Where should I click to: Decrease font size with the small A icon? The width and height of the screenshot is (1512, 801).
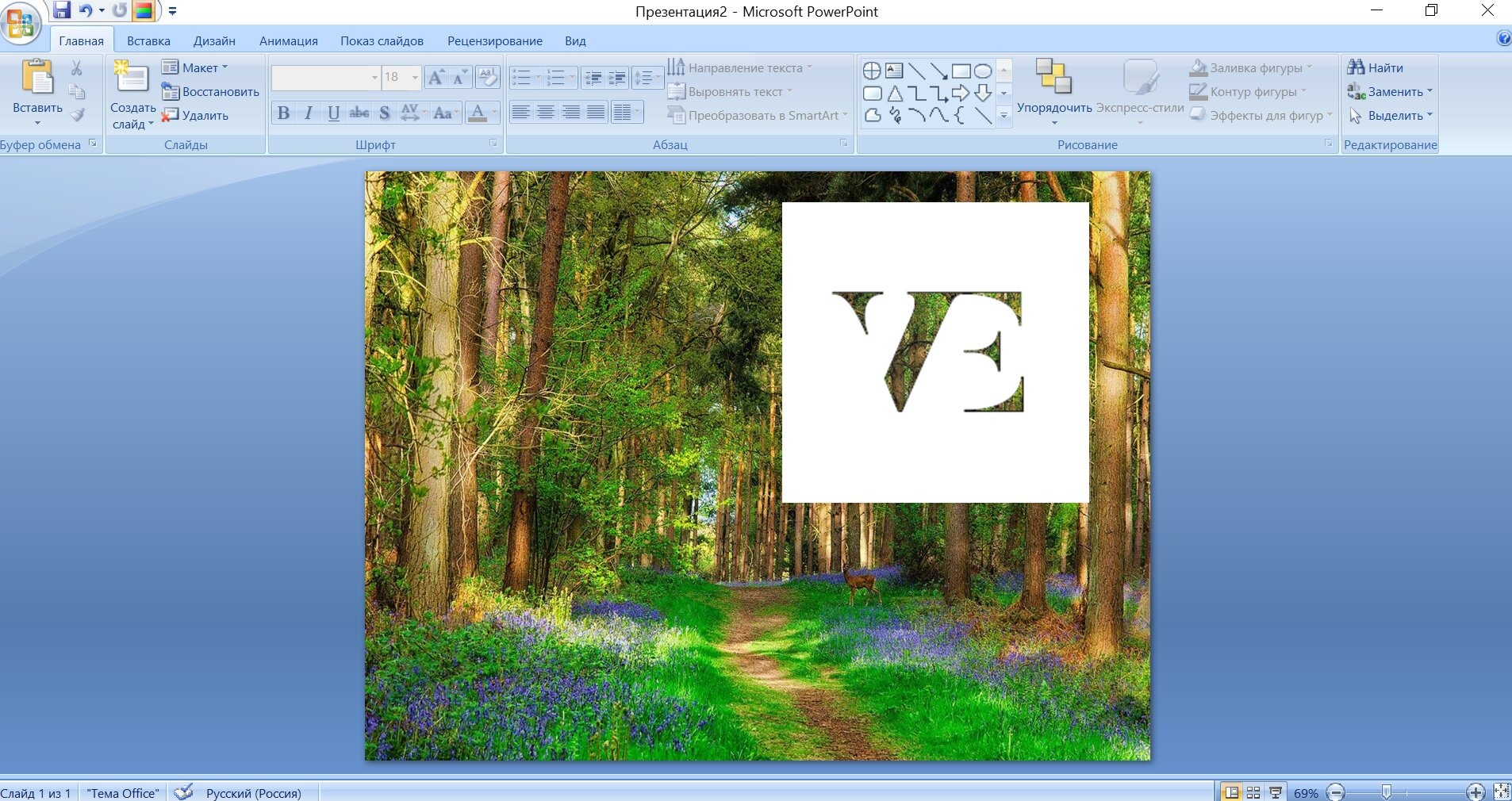459,77
